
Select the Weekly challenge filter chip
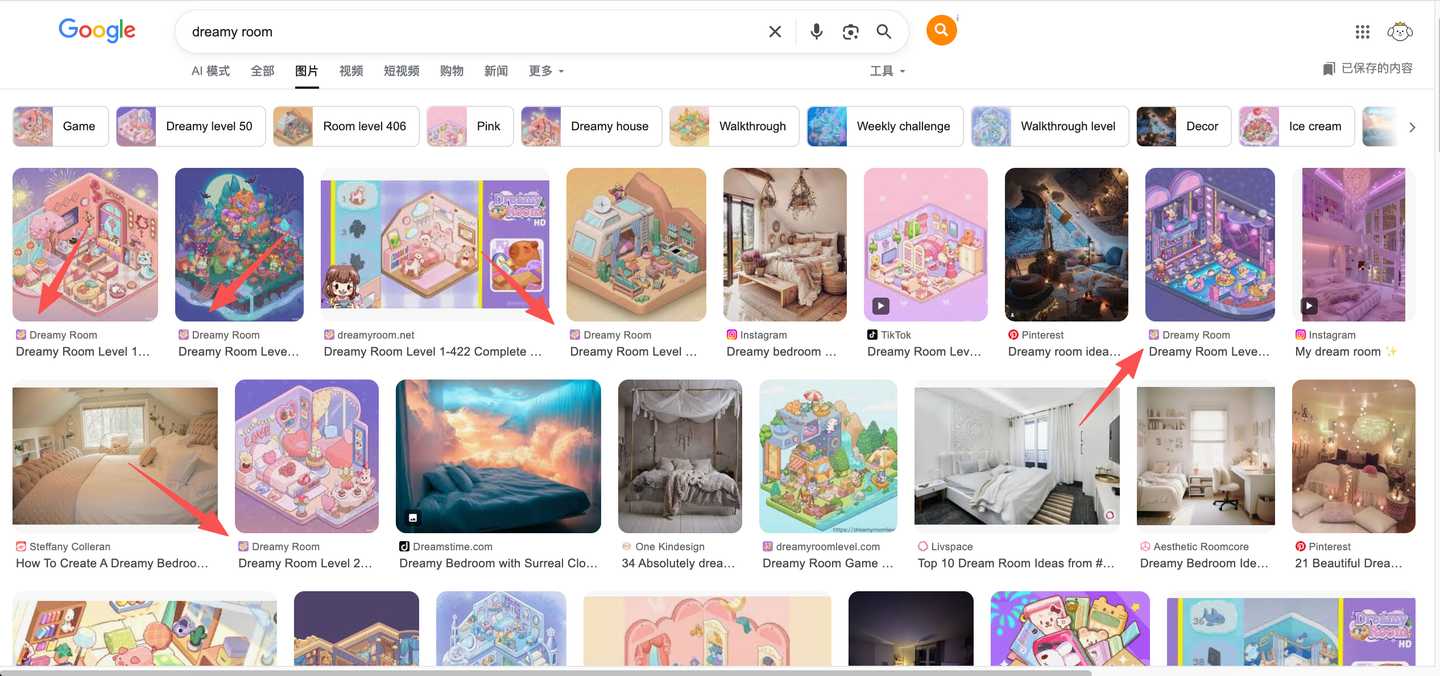885,127
